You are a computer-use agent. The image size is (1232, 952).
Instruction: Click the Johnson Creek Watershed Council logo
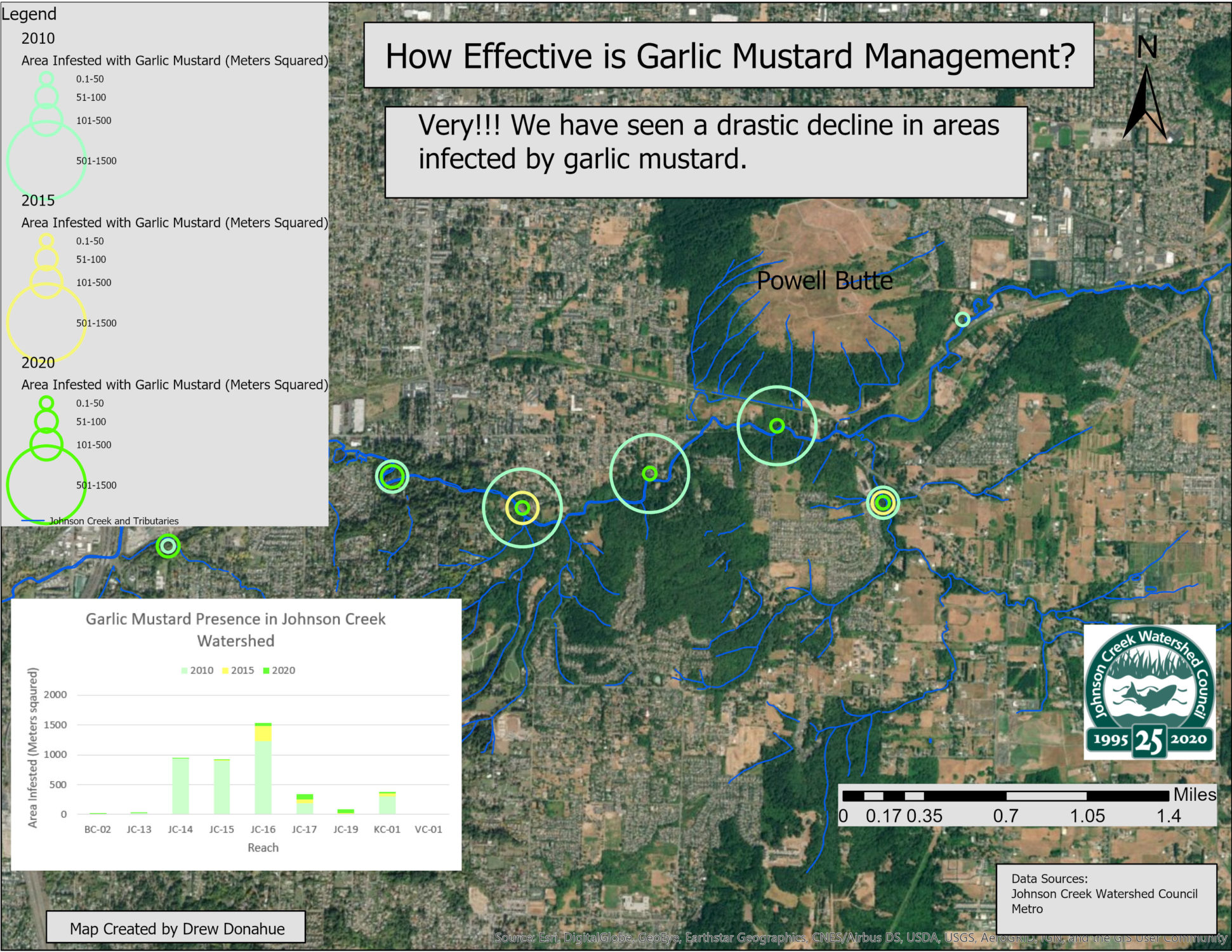coord(1149,692)
